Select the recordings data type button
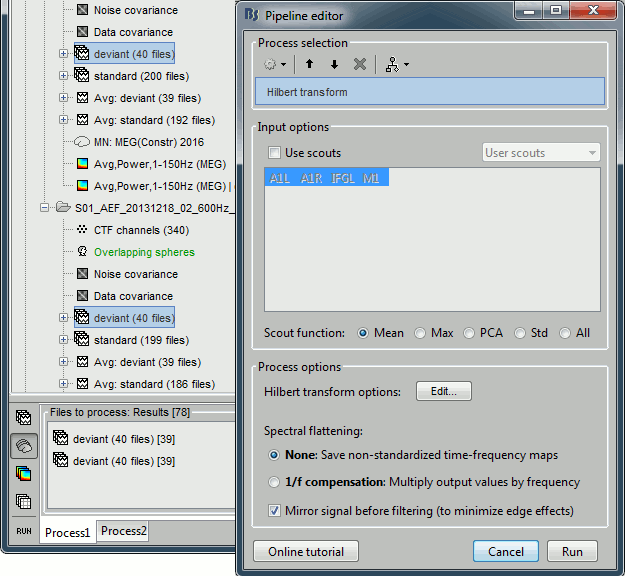This screenshot has height=576, width=625. point(23,418)
